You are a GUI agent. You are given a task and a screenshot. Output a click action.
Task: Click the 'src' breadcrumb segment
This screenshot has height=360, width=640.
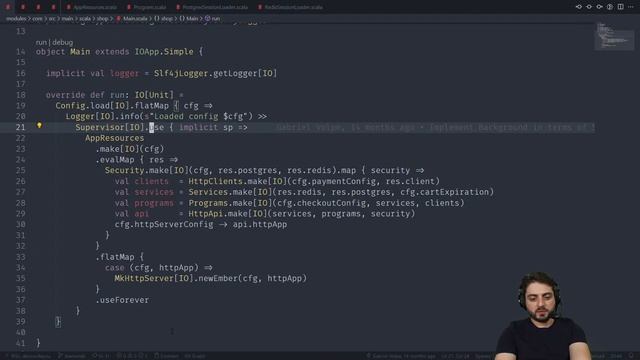click(x=52, y=18)
